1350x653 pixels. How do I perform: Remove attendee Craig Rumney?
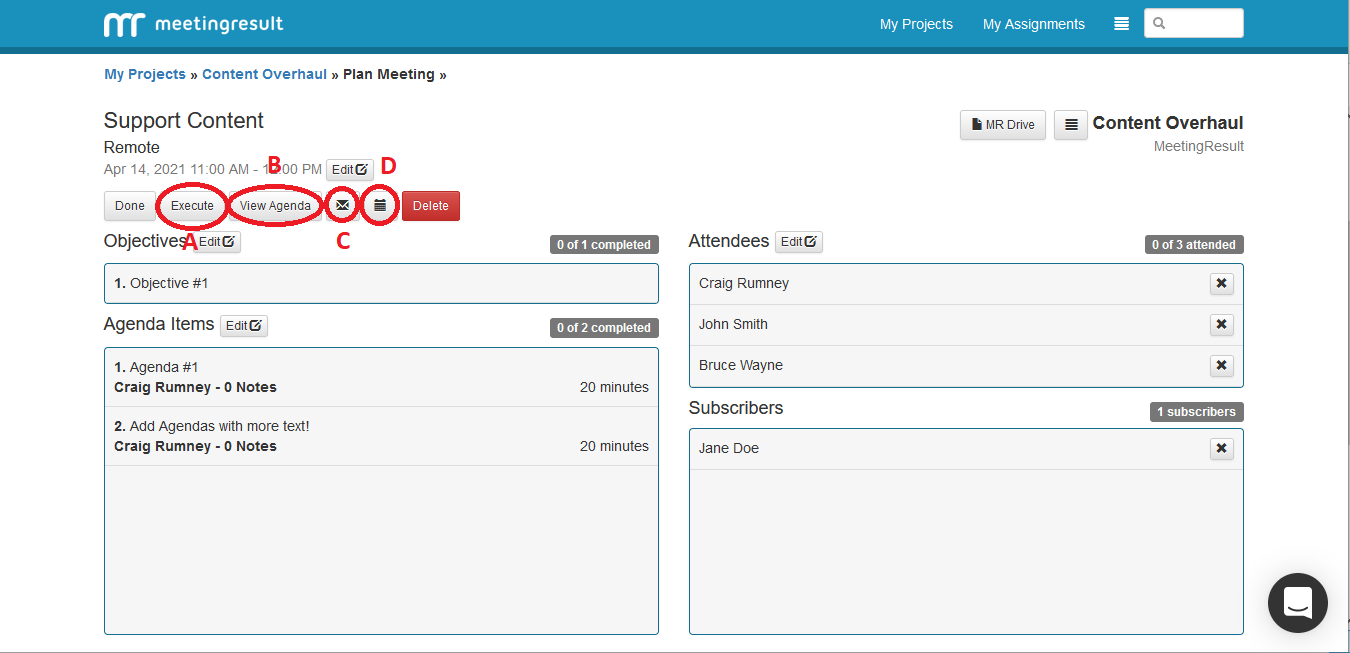[x=1221, y=284]
